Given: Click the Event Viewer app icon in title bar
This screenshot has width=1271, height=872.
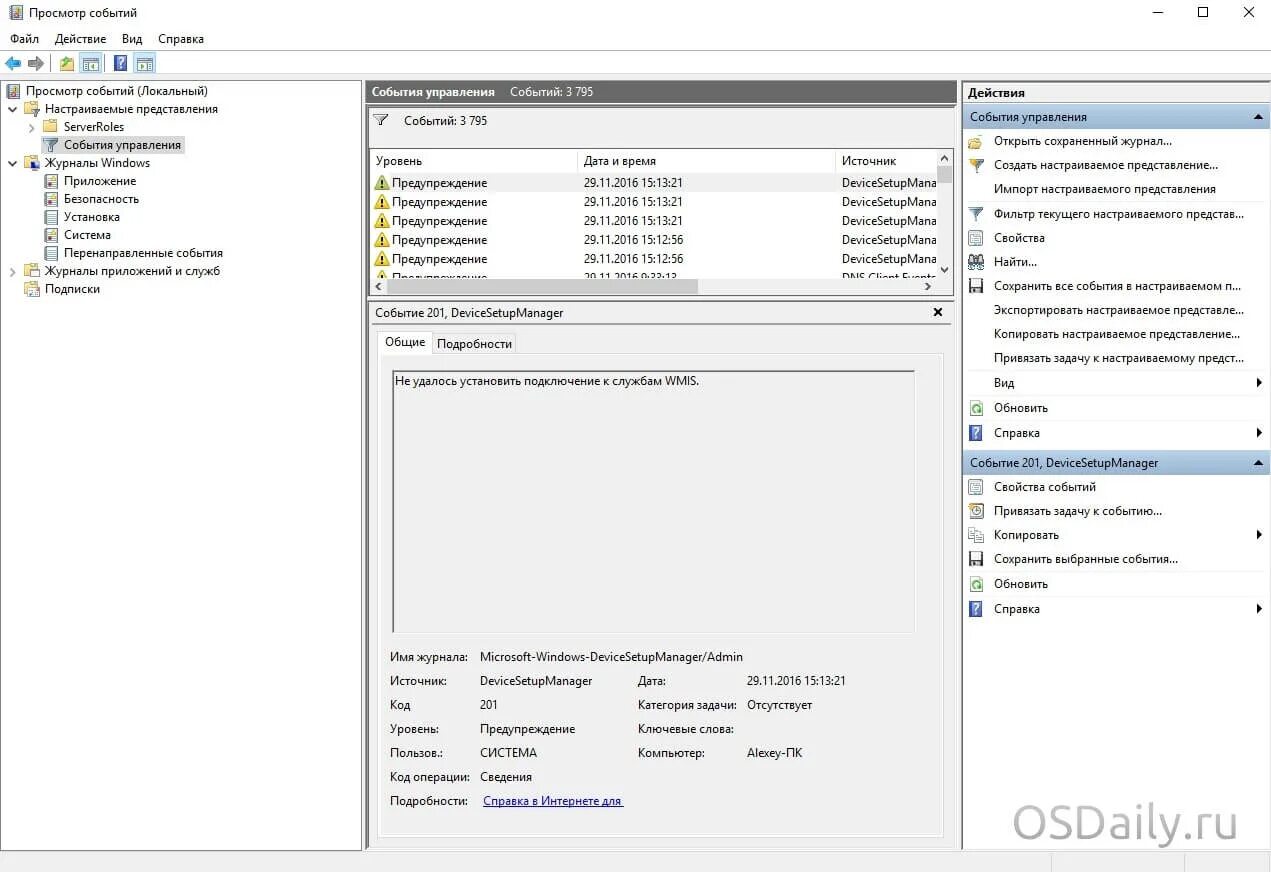Looking at the screenshot, I should point(16,13).
